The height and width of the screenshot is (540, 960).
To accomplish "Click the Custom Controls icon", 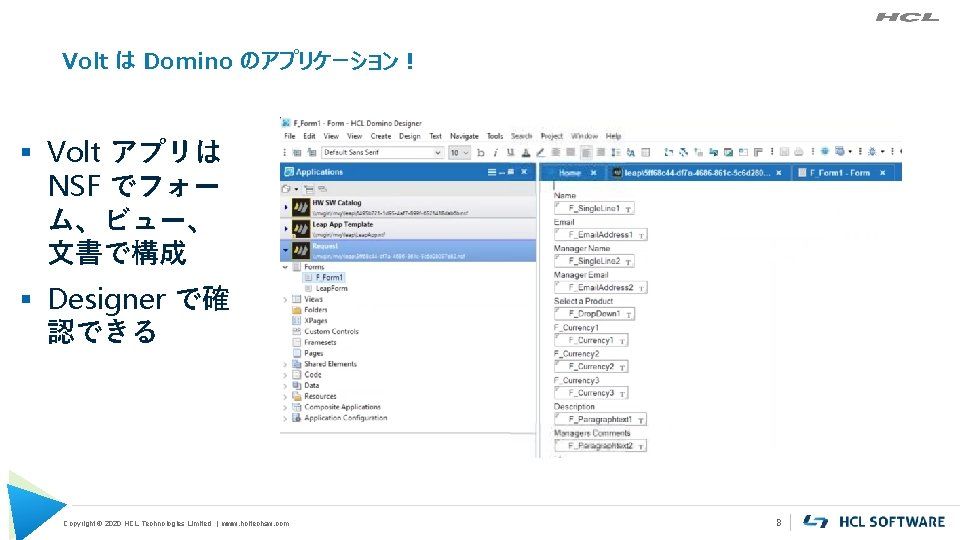I will pos(297,331).
